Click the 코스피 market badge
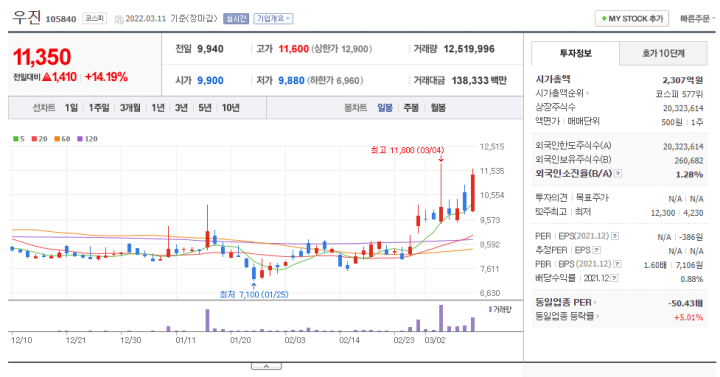 [95, 18]
